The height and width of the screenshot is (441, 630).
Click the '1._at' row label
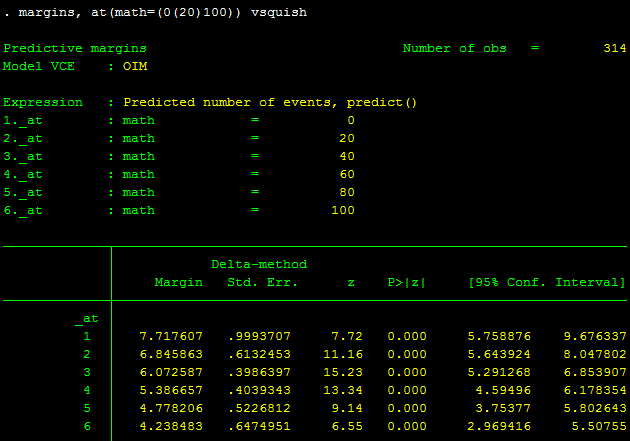[x=23, y=120]
